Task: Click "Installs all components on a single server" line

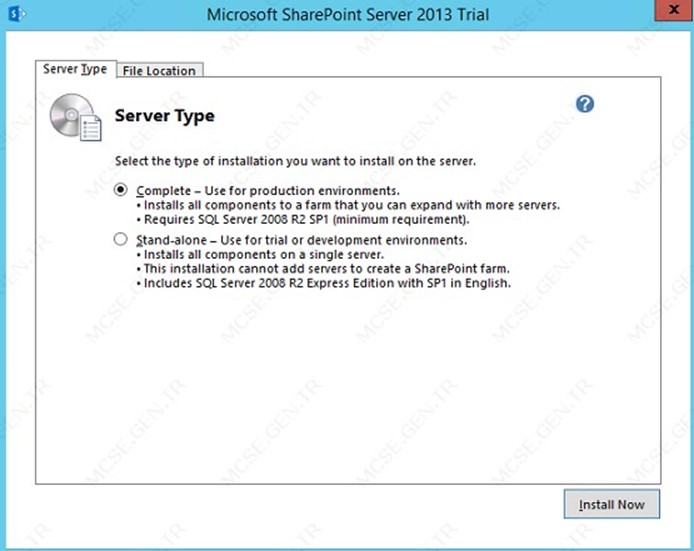Action: tap(260, 255)
